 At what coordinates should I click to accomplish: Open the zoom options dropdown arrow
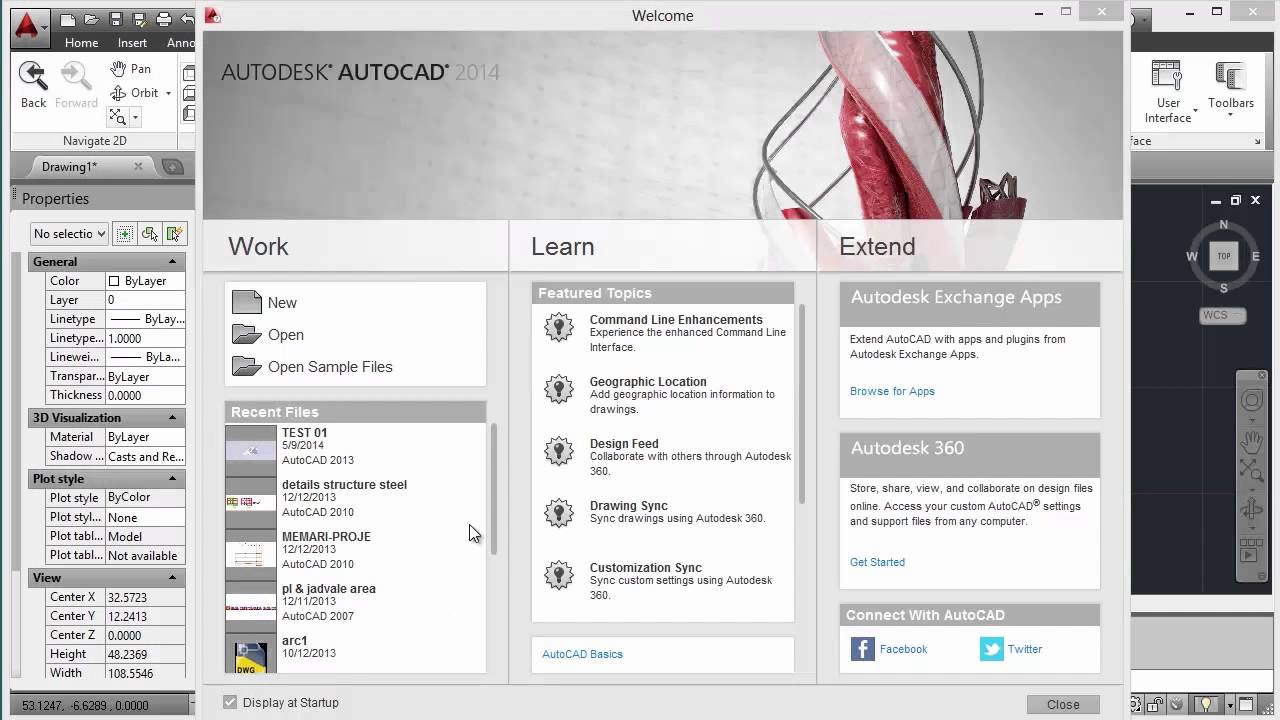click(135, 117)
